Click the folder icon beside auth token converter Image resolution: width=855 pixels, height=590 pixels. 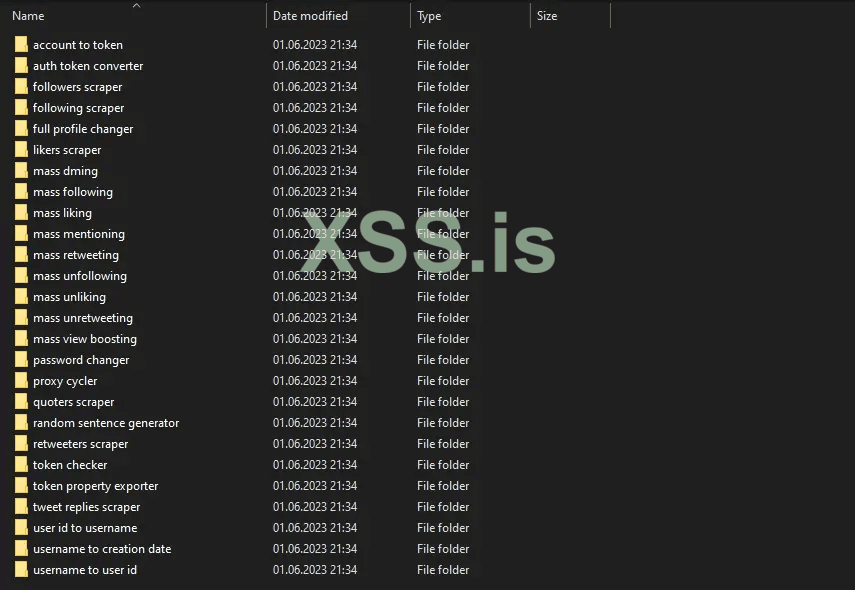21,65
